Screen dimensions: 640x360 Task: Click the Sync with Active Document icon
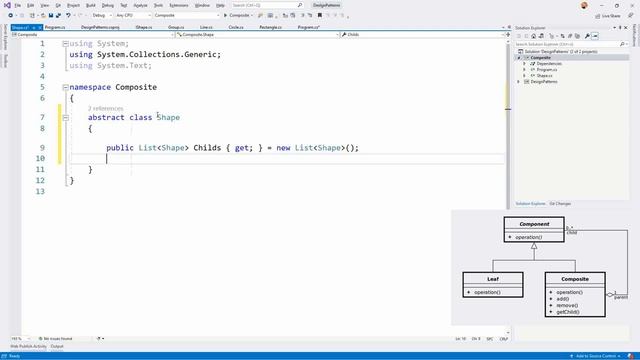click(562, 36)
